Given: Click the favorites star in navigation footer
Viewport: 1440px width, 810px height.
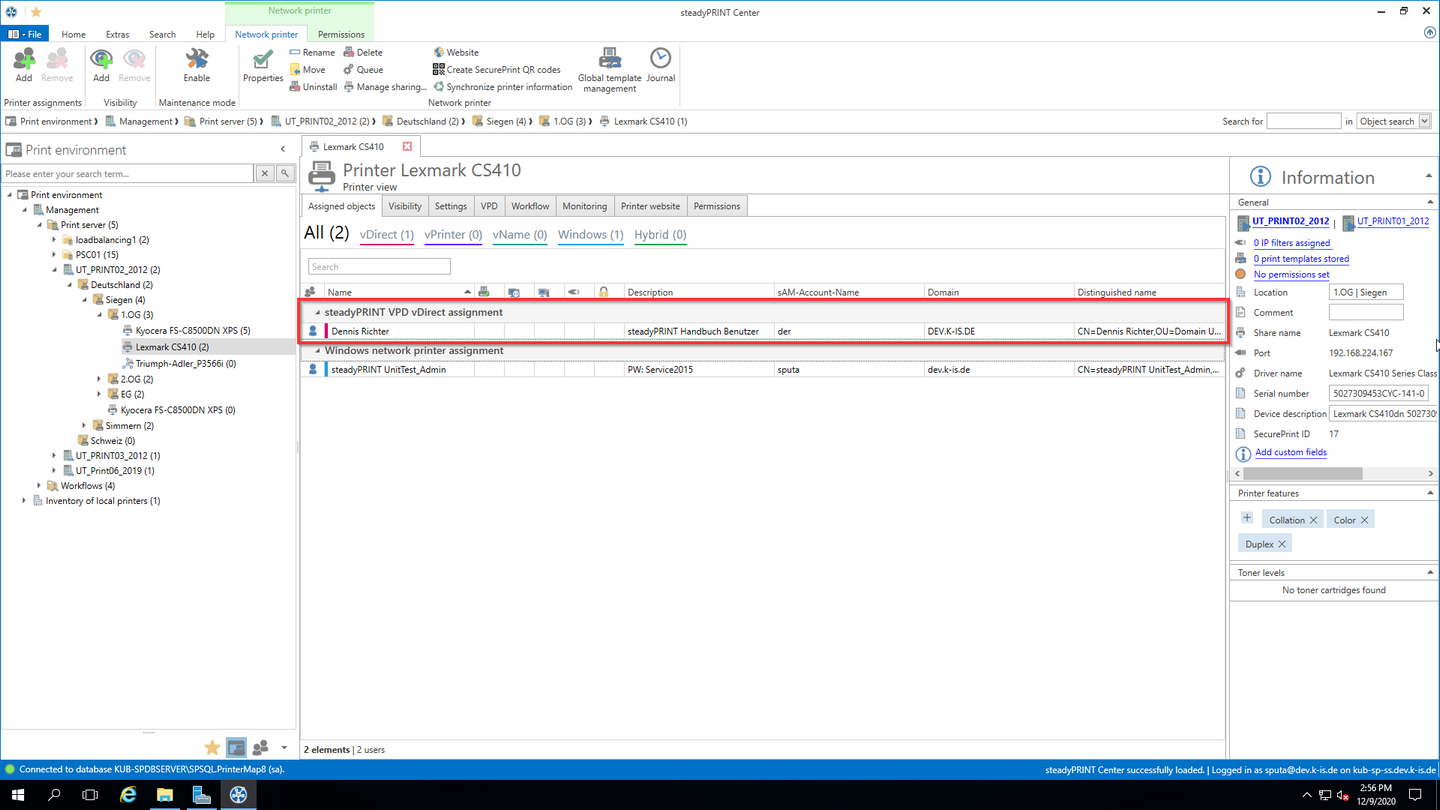Looking at the screenshot, I should pos(212,747).
